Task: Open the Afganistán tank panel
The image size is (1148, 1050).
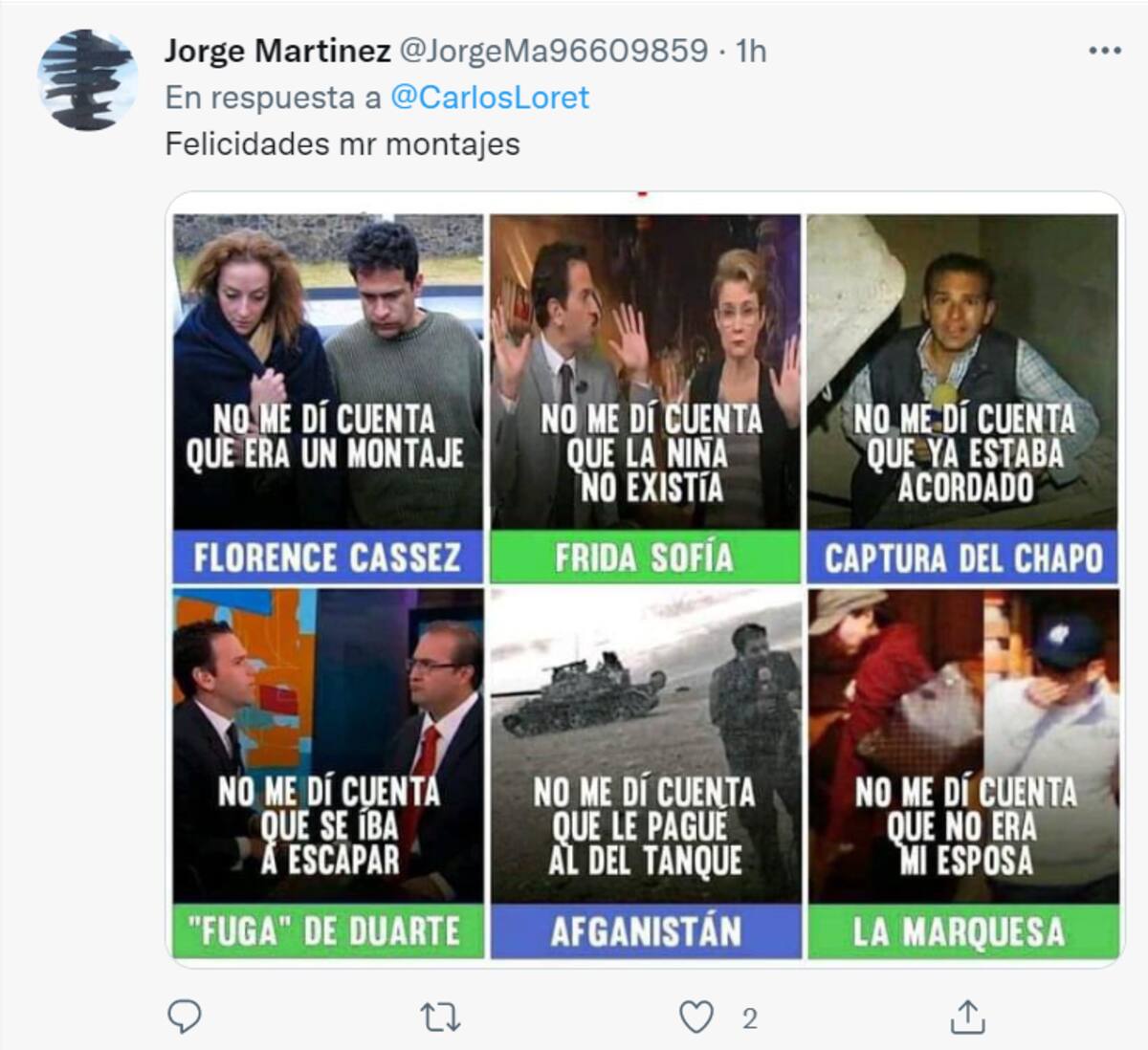Action: click(x=646, y=774)
